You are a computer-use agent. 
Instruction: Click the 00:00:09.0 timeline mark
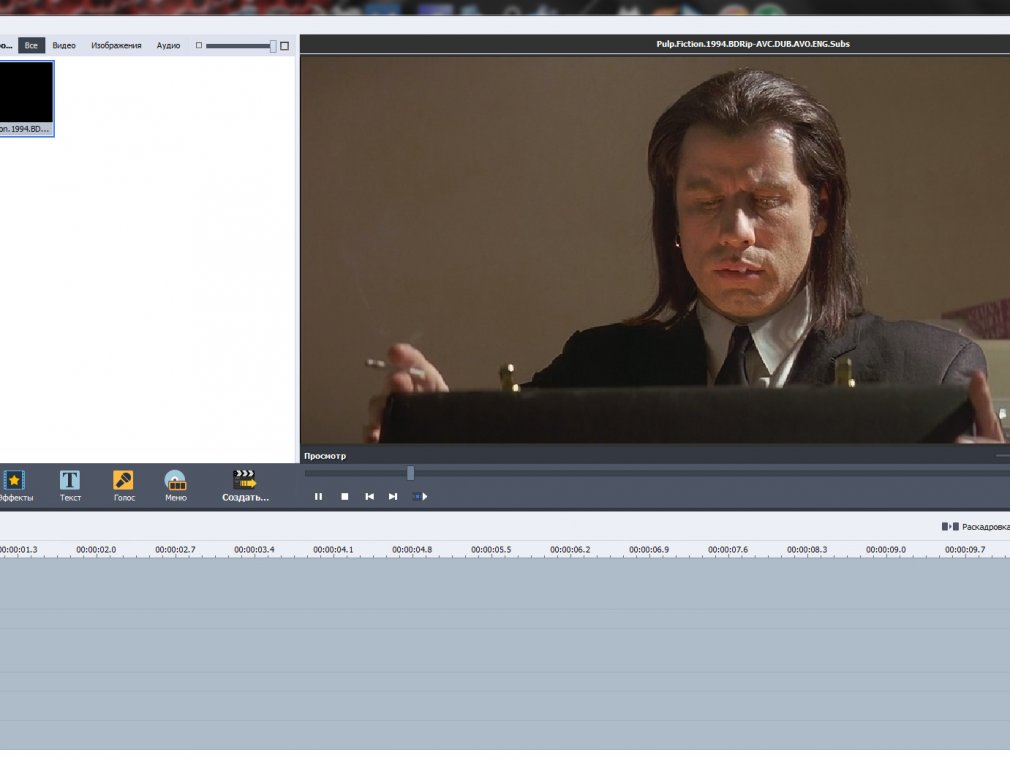[886, 550]
